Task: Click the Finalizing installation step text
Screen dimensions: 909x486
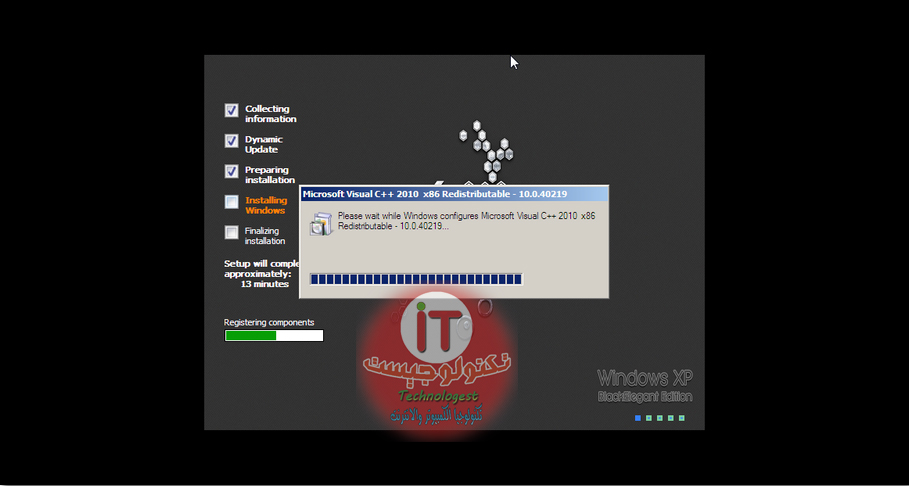Action: (264, 236)
